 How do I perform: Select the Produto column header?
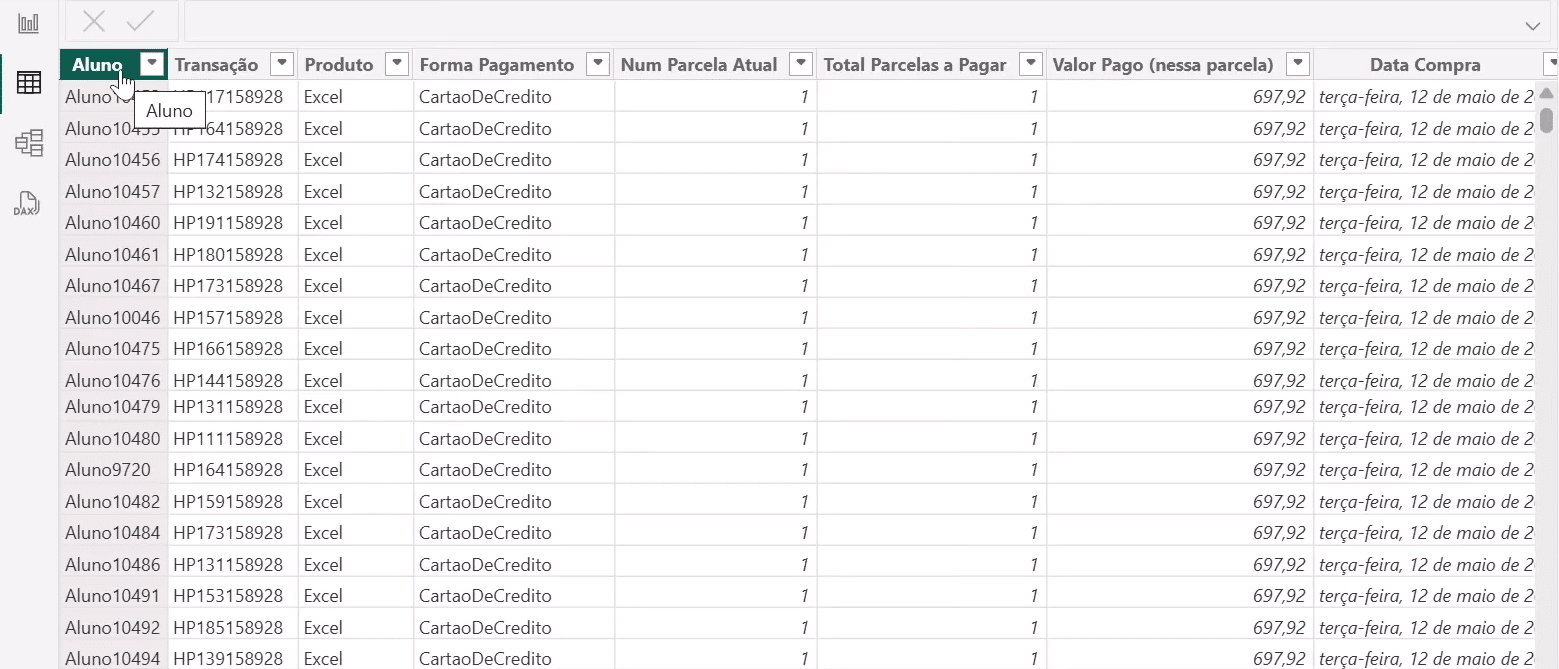[339, 65]
